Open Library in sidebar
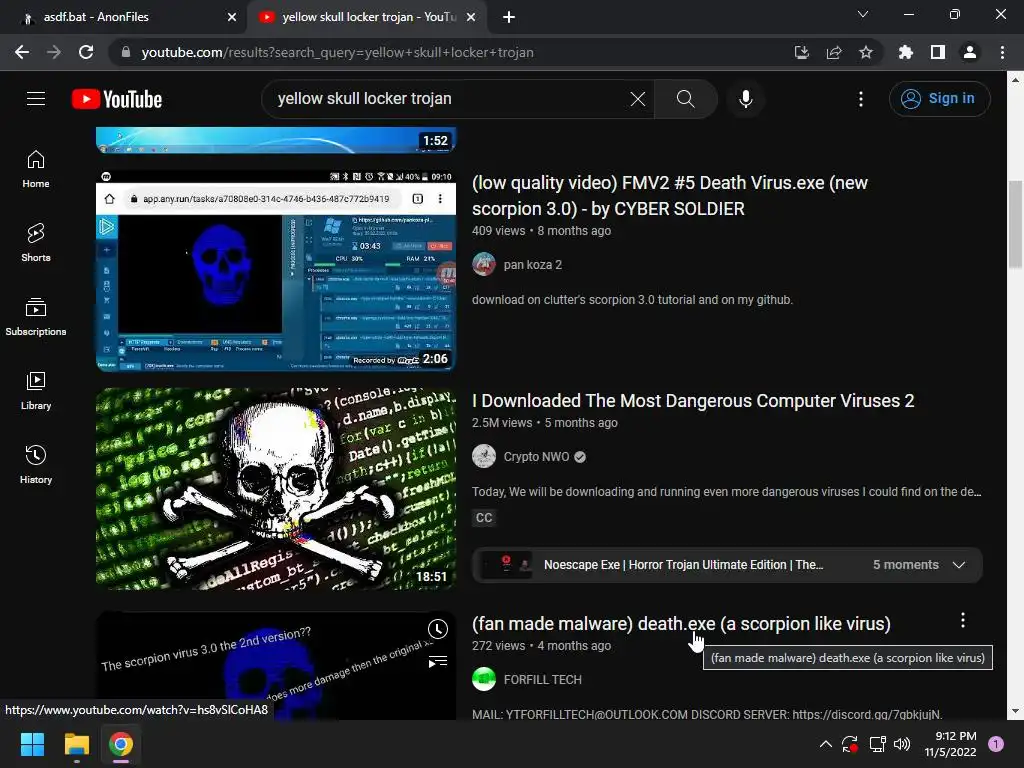This screenshot has height=768, width=1024. click(36, 391)
